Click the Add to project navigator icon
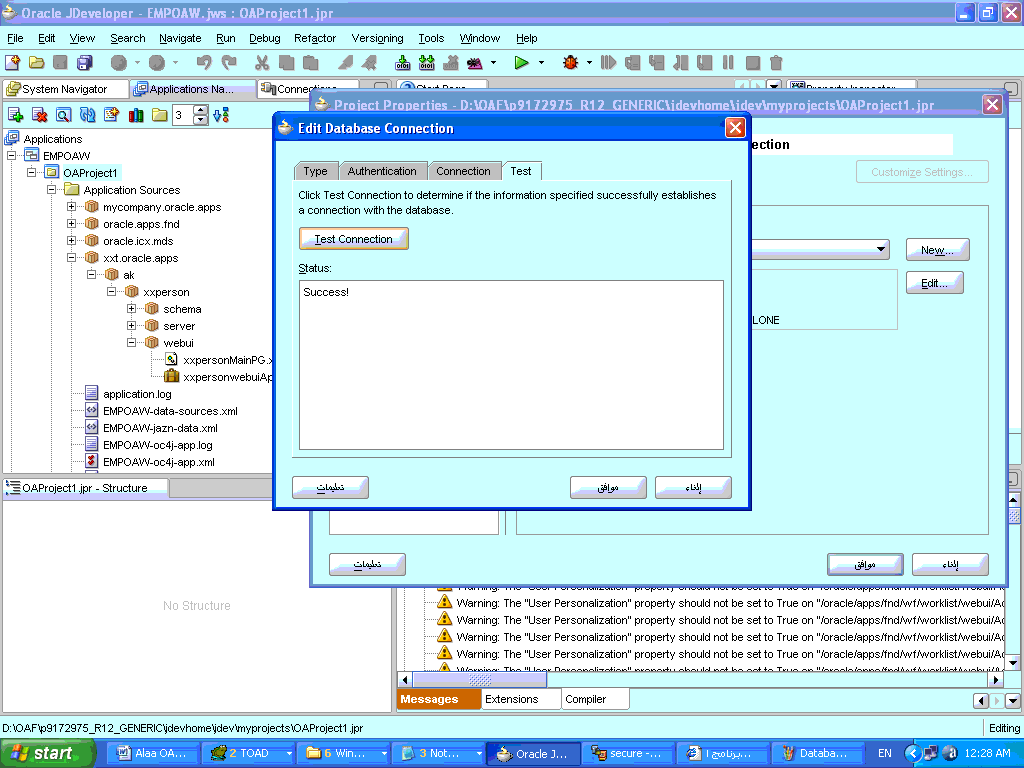This screenshot has width=1024, height=768. tap(16, 116)
